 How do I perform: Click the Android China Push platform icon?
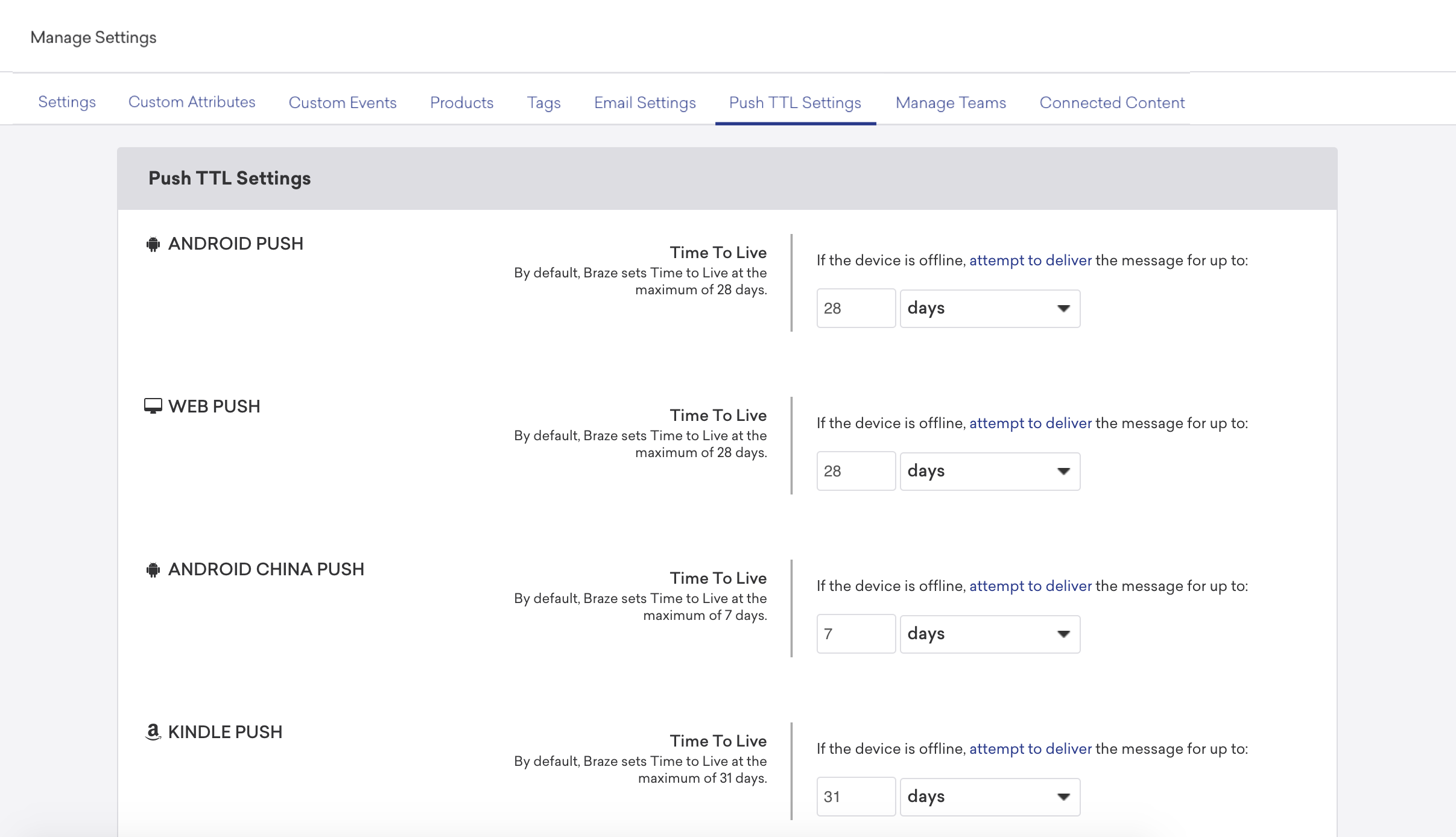tap(154, 569)
